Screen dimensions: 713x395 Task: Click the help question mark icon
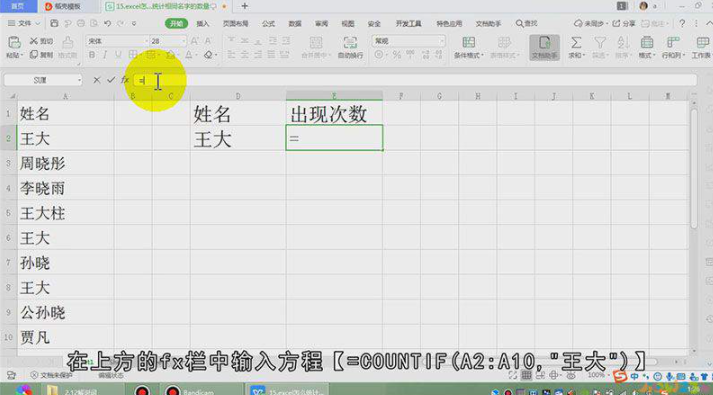coord(682,23)
